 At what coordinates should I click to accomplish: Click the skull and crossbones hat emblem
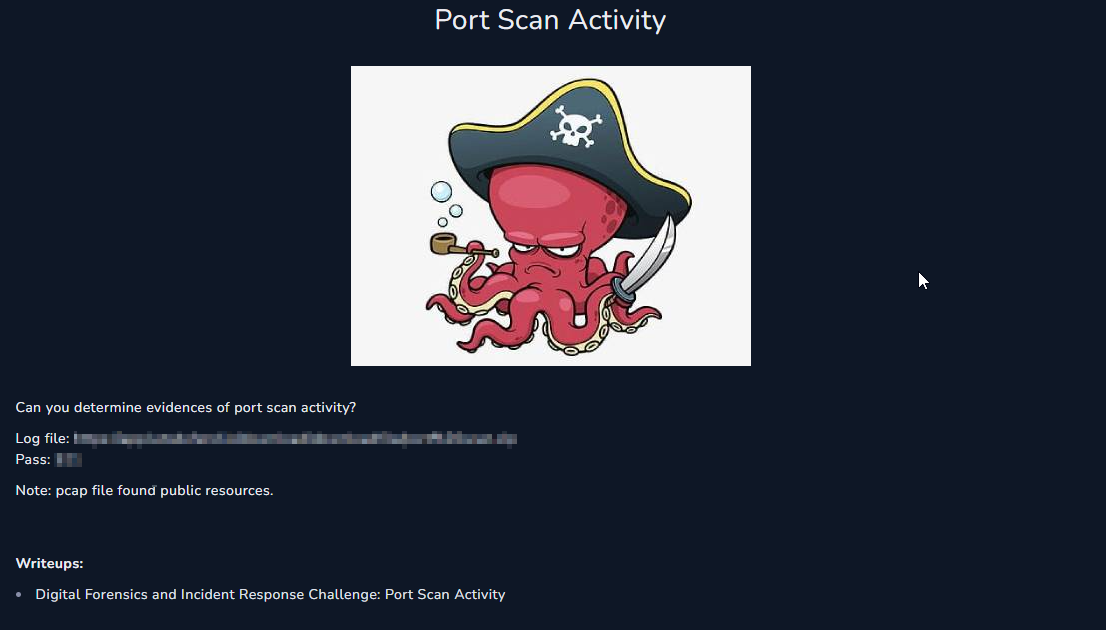pos(576,126)
